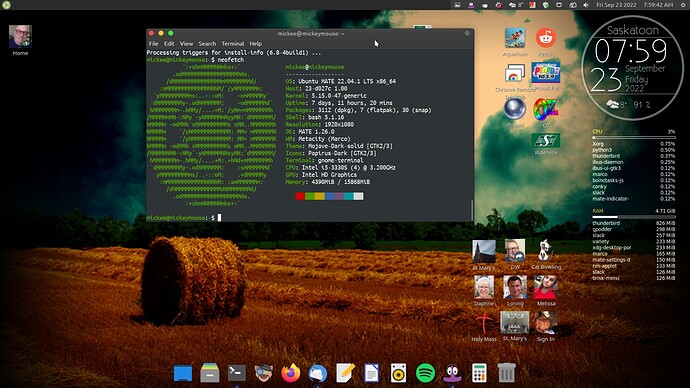Open the Proud FM radio launcher
690x388 pixels.
[546, 73]
